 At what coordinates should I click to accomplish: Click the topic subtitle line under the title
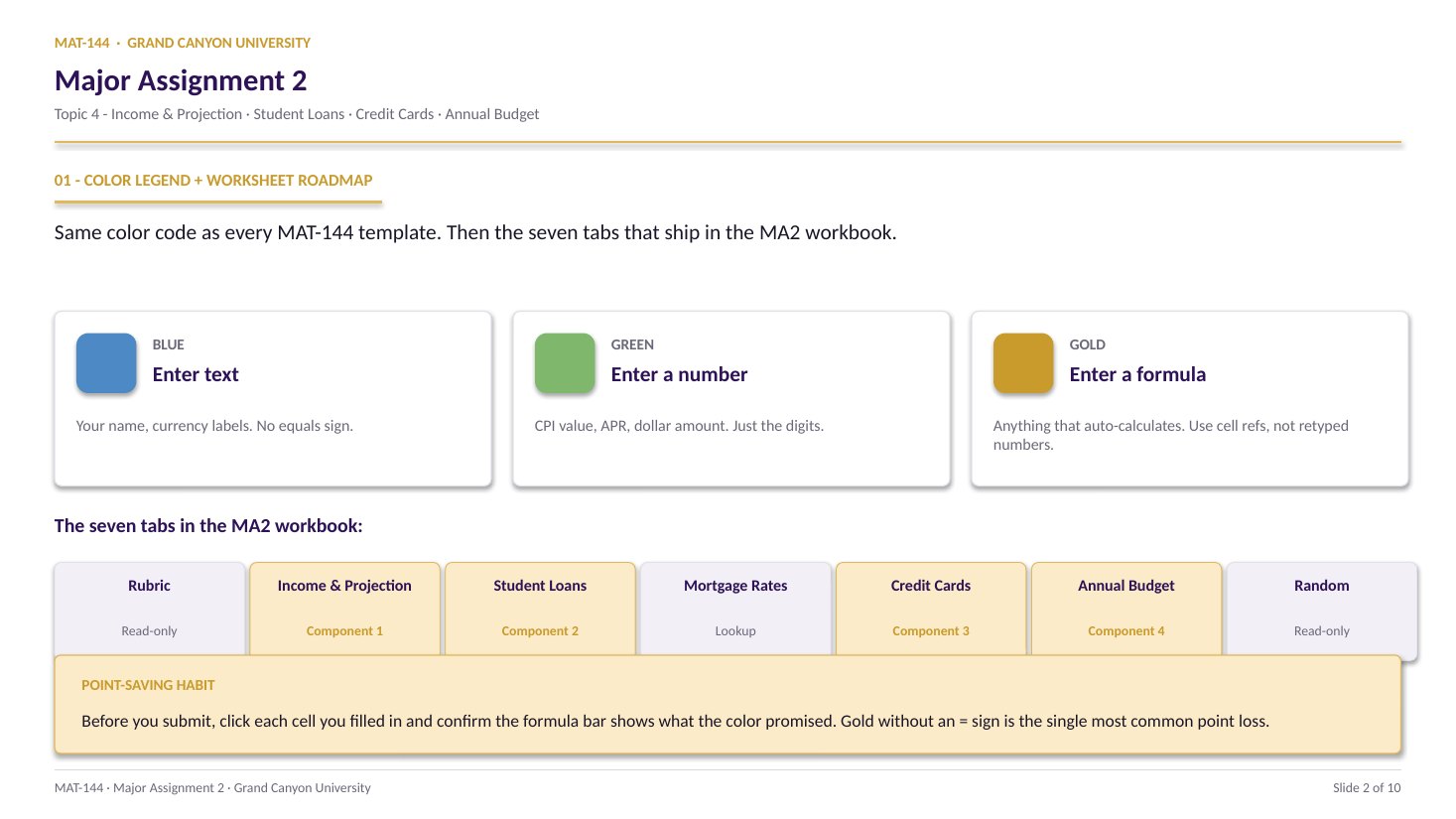click(x=297, y=114)
